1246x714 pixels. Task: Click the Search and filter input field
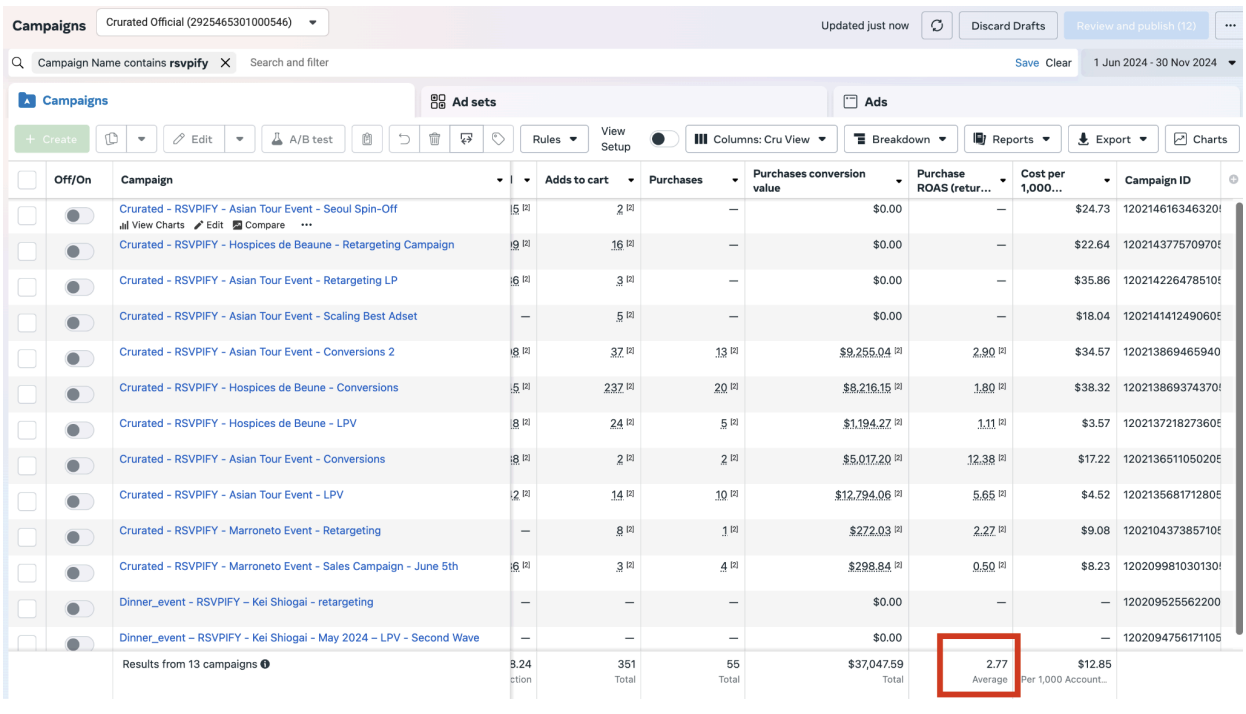tap(620, 62)
